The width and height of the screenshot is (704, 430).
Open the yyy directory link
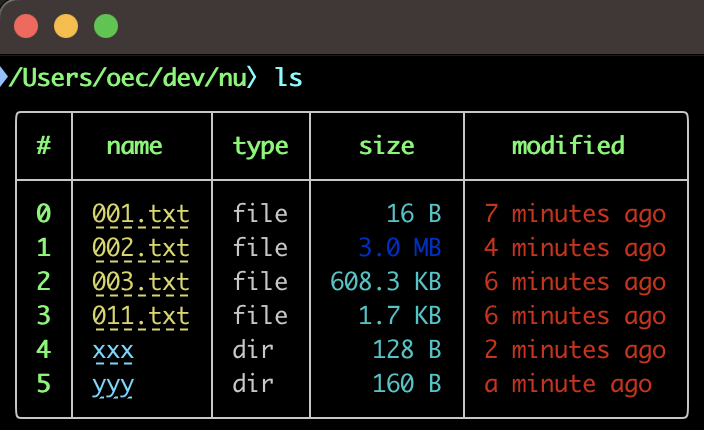point(113,386)
